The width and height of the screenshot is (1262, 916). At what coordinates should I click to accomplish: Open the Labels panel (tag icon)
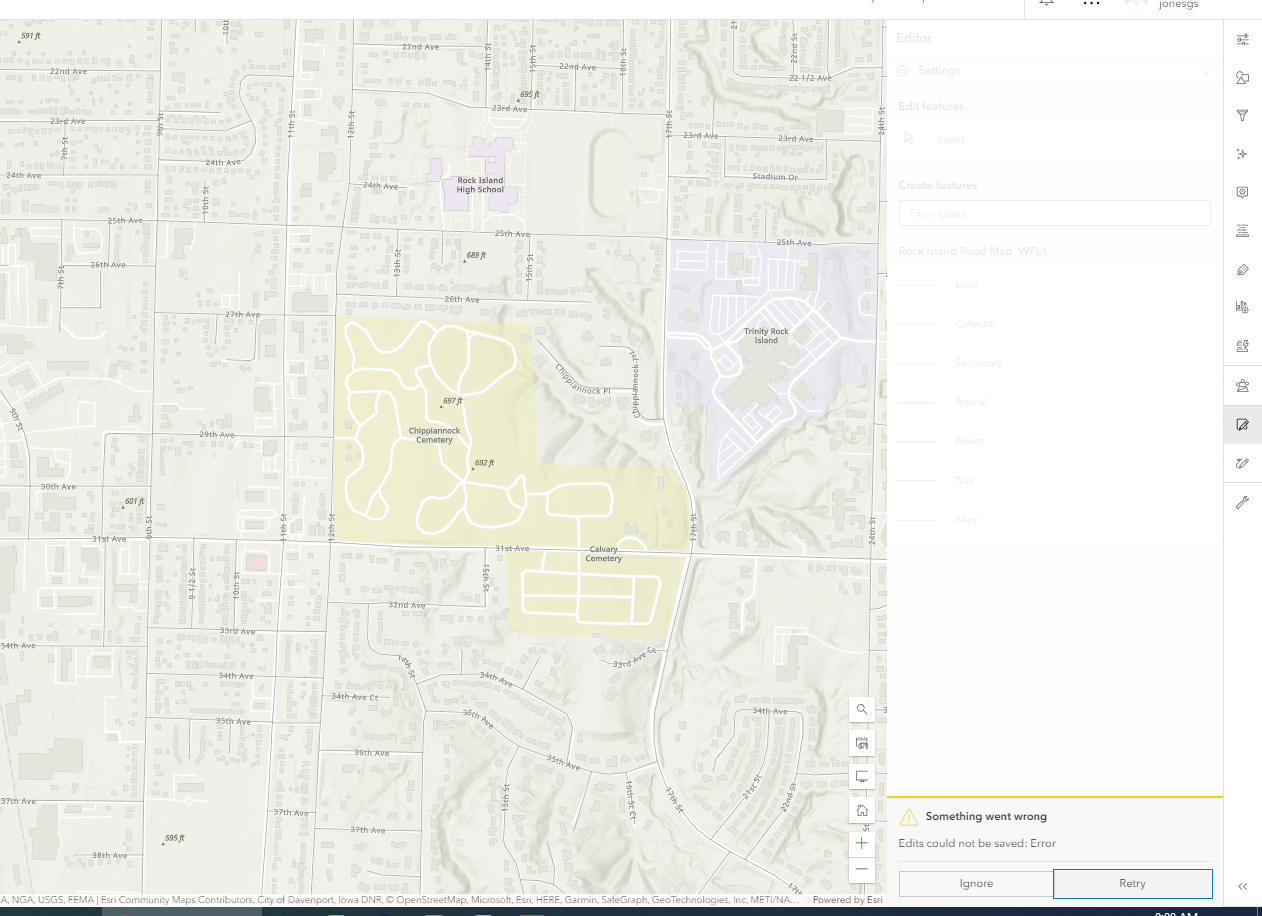tap(1242, 269)
